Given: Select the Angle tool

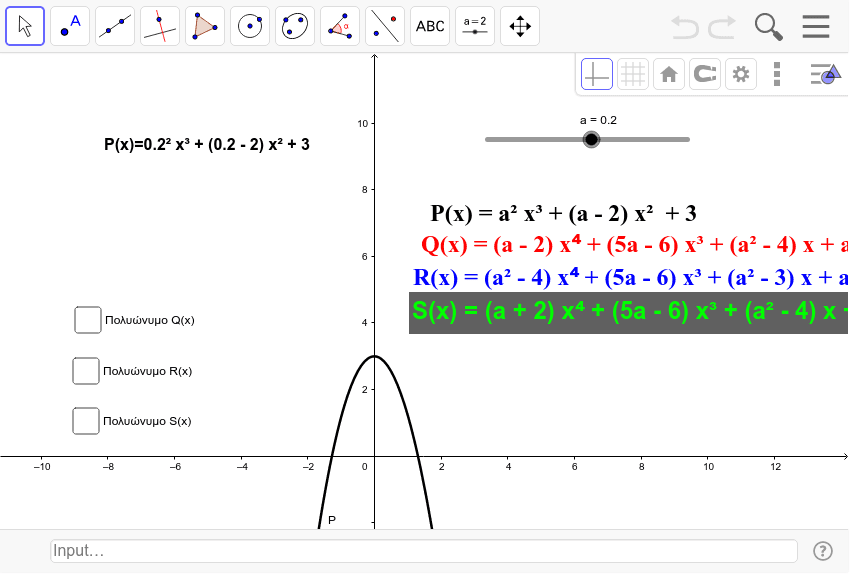Looking at the screenshot, I should click(340, 26).
